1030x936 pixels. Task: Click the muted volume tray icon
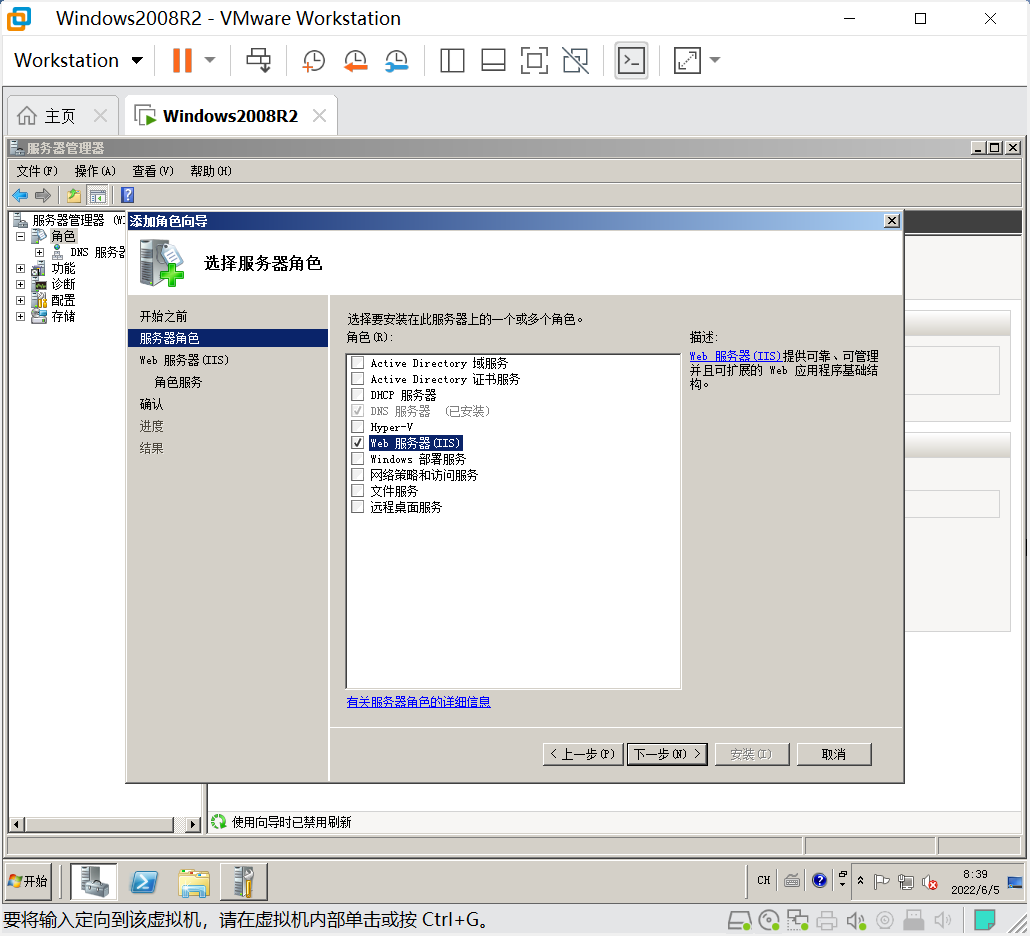(929, 882)
